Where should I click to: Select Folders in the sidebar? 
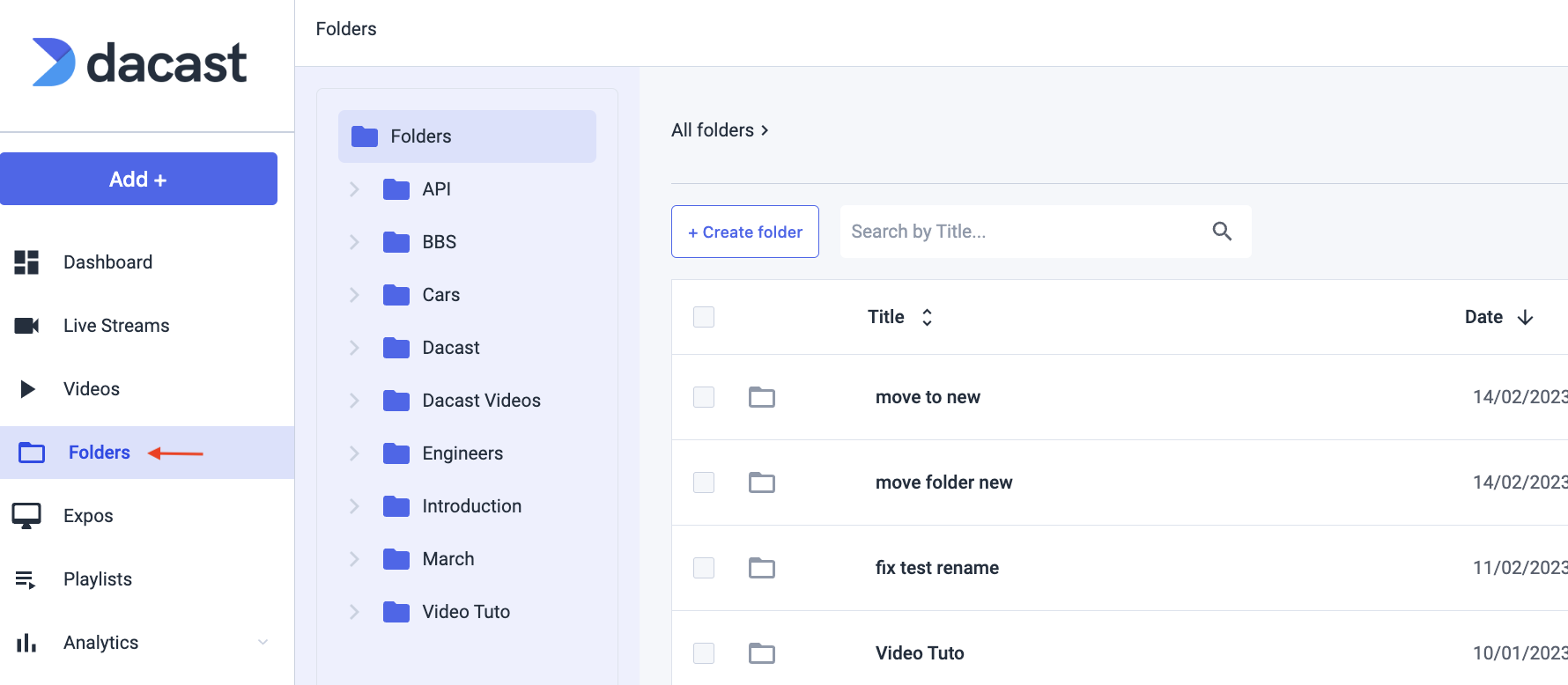click(x=147, y=453)
